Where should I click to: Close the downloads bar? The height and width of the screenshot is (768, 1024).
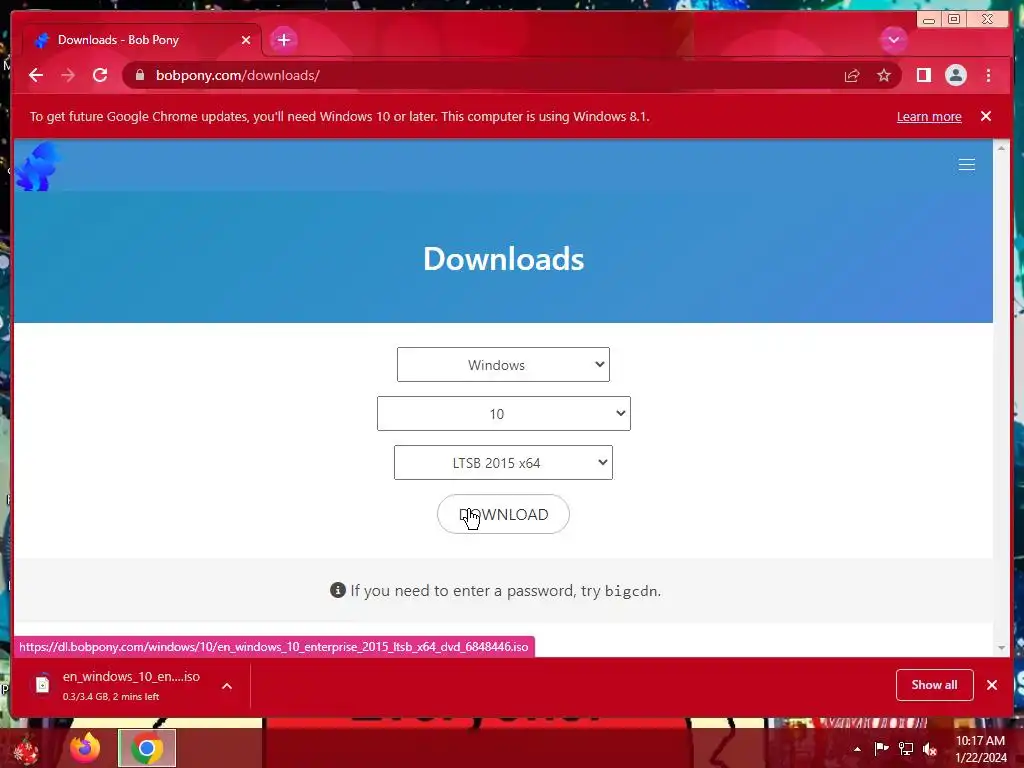pos(992,684)
